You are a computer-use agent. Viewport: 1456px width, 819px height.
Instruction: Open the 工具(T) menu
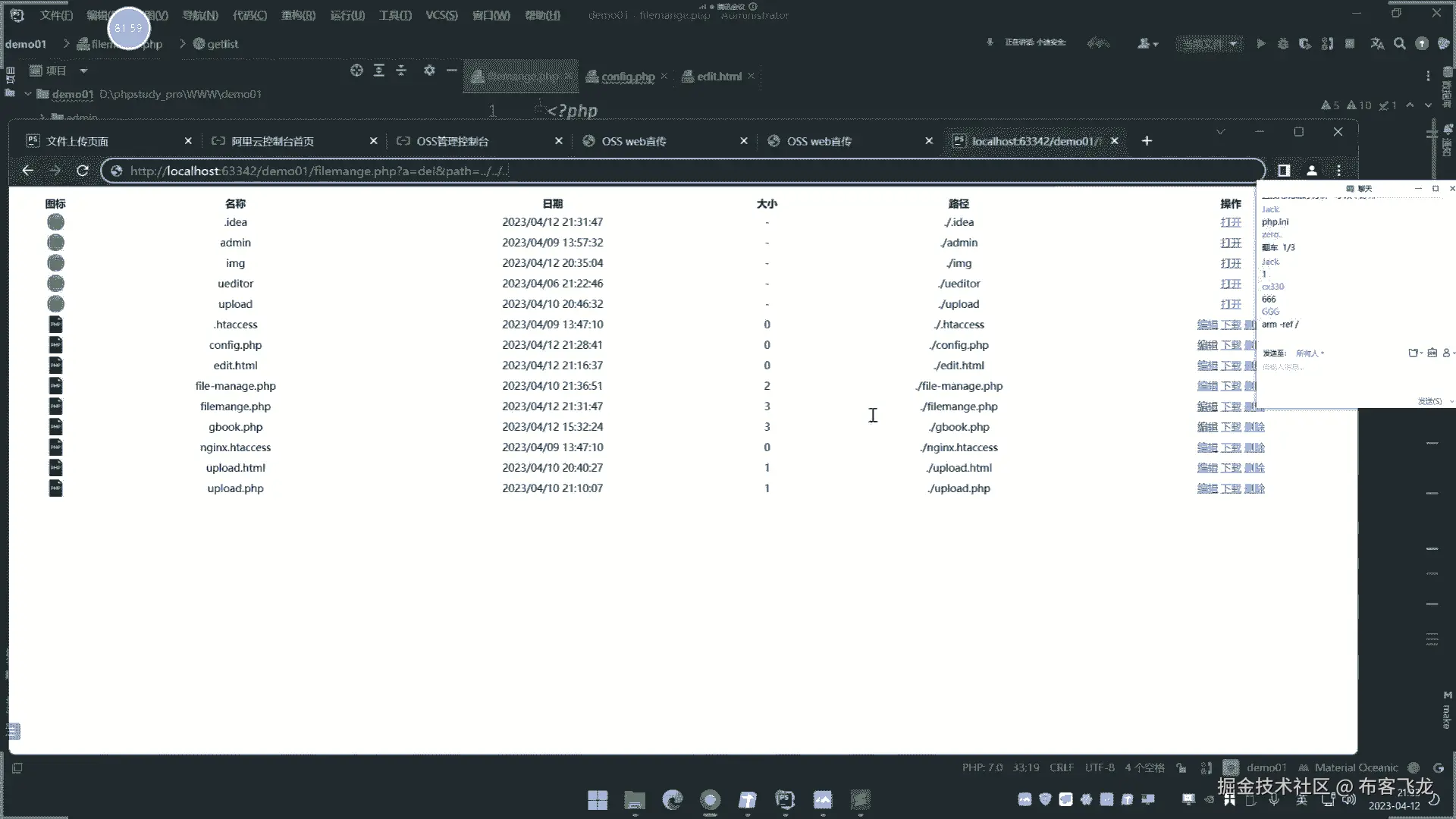point(395,15)
